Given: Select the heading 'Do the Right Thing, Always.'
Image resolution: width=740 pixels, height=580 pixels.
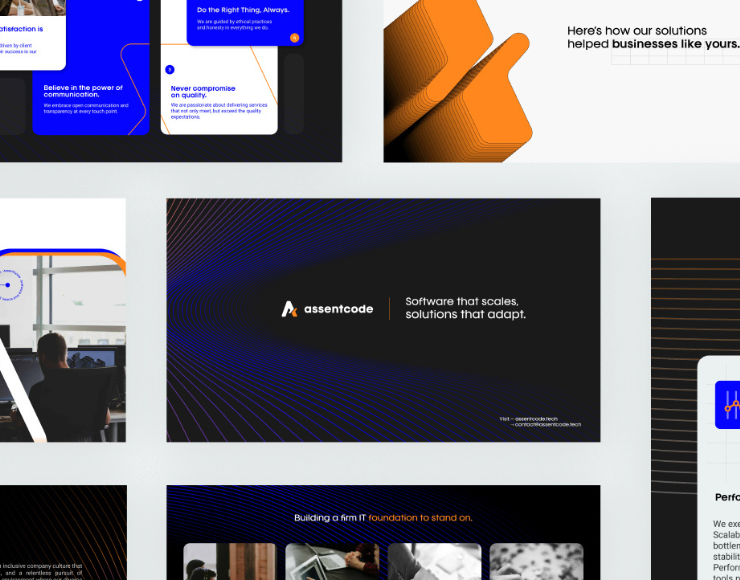Looking at the screenshot, I should [x=243, y=10].
